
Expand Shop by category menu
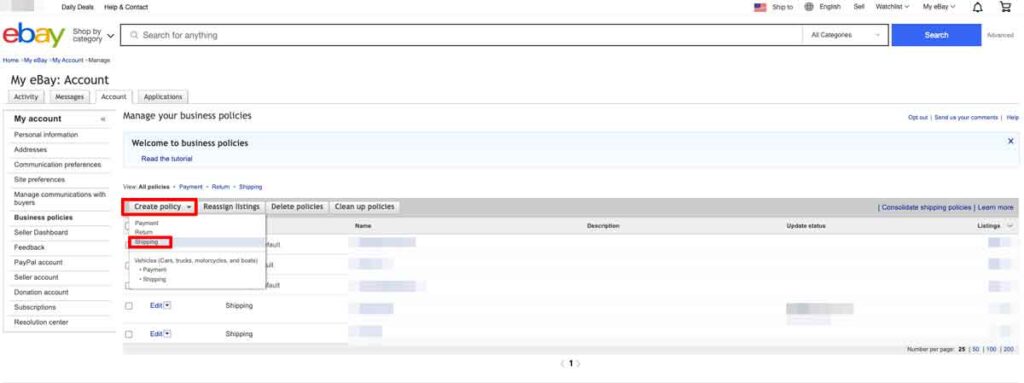[x=93, y=35]
